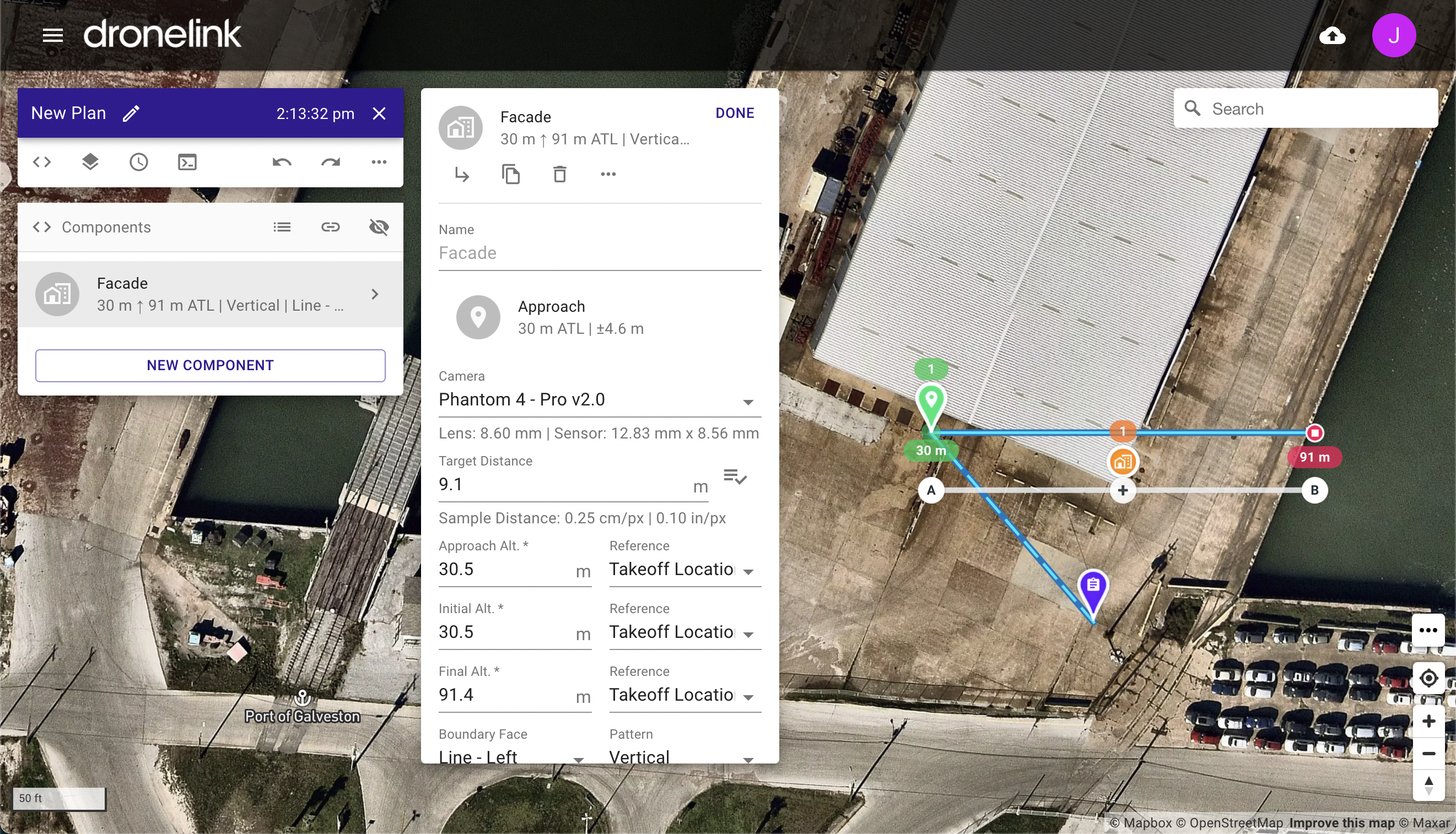This screenshot has height=834, width=1456.
Task: Reset map bearing with compass button
Action: pos(1428,786)
